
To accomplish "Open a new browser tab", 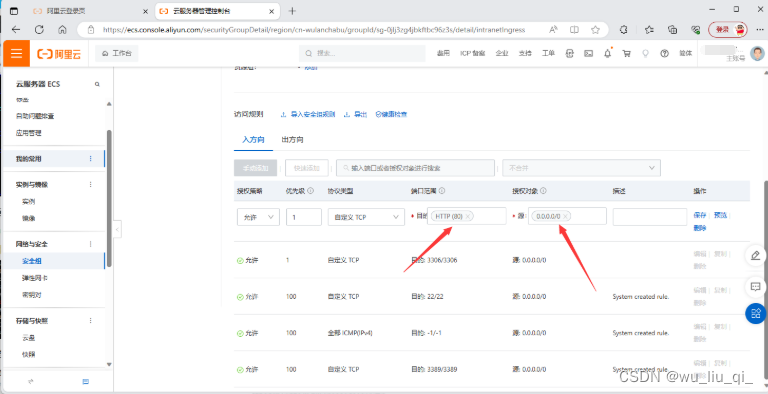I will [x=292, y=11].
